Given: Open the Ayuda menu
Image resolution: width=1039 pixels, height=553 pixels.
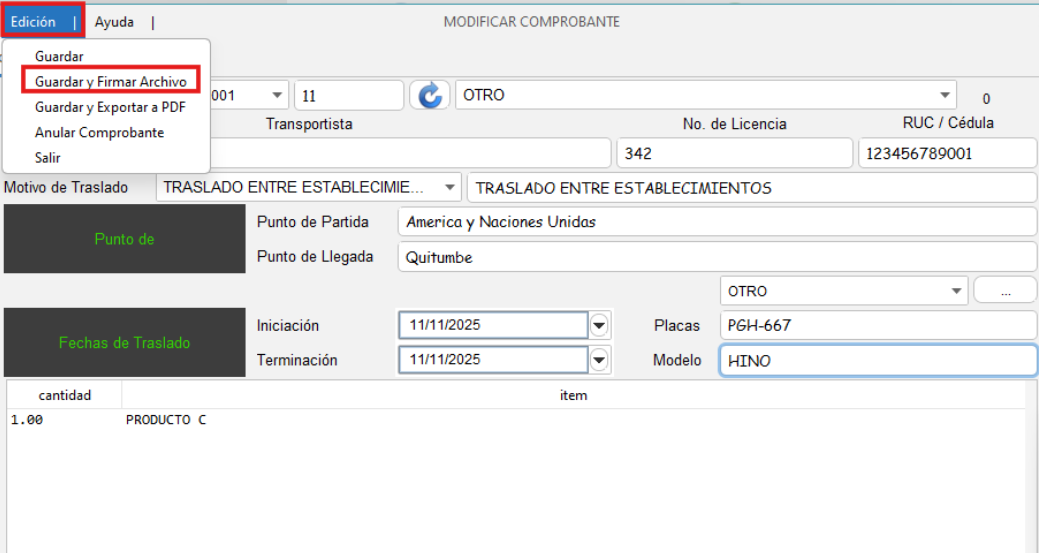Looking at the screenshot, I should coord(114,21).
